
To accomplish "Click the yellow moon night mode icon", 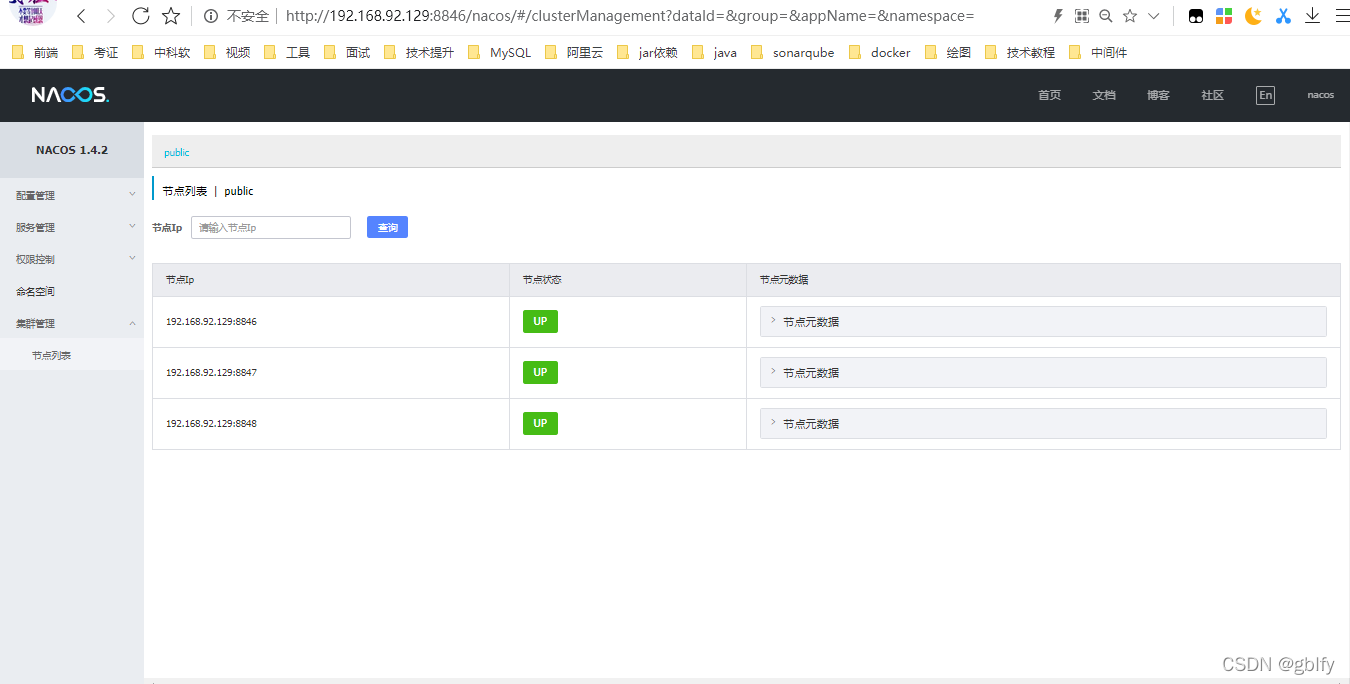I will point(1253,16).
